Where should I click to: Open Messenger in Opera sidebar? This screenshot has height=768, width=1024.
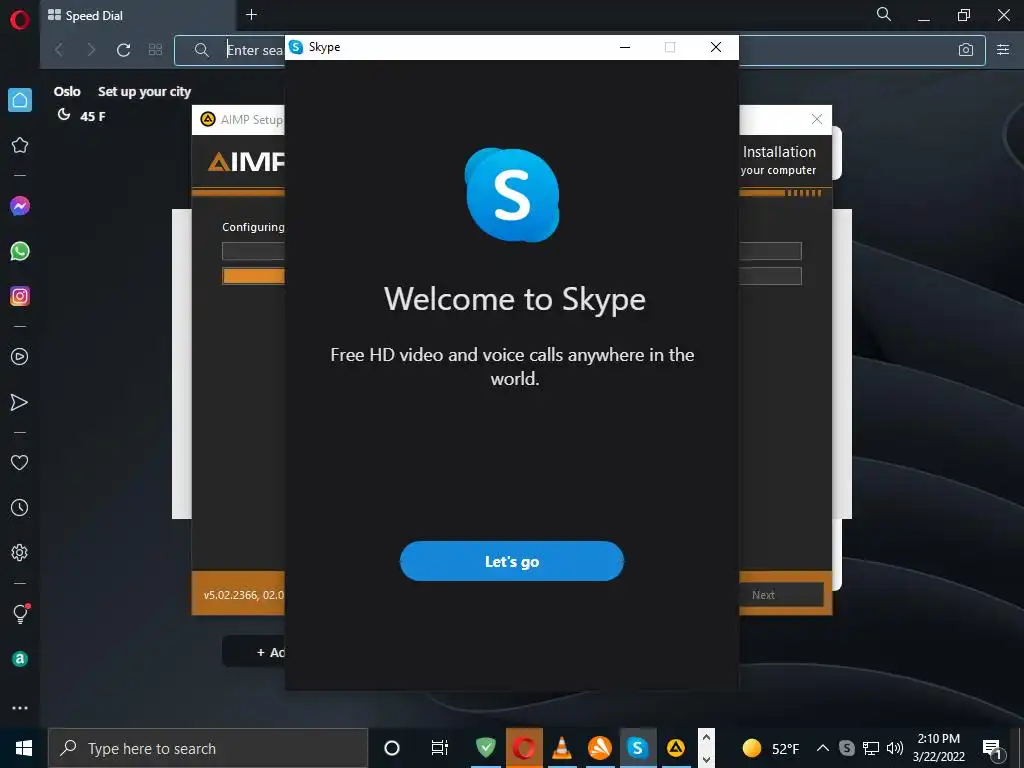[20, 206]
